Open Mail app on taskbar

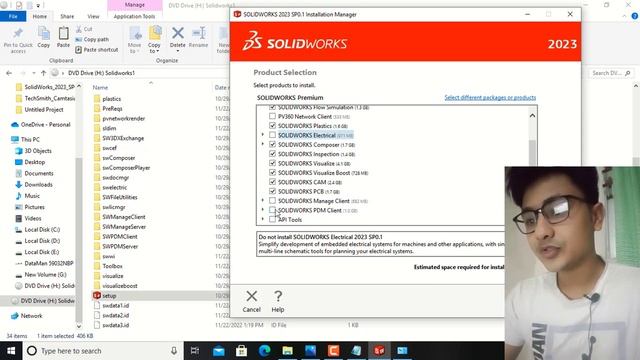coord(218,351)
